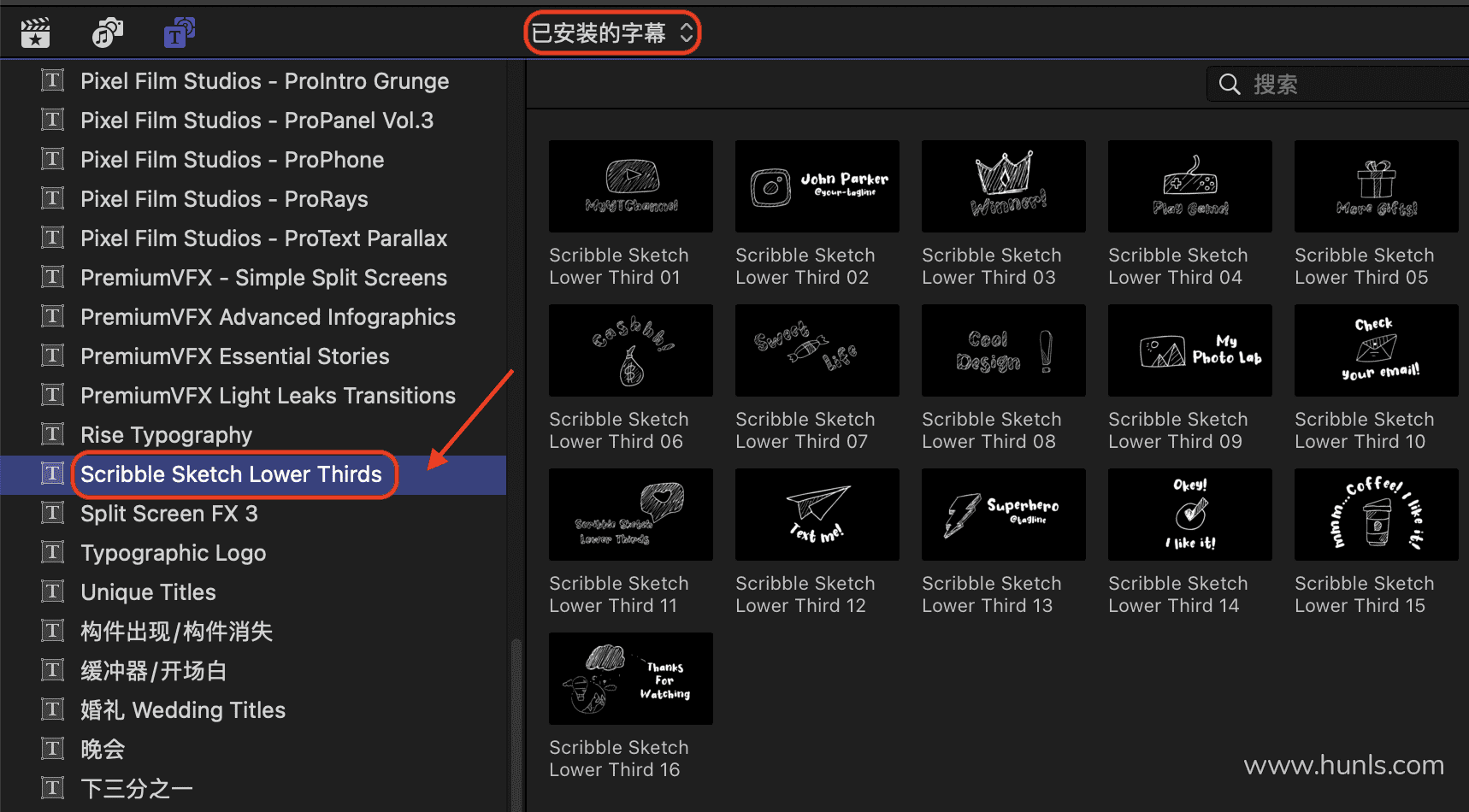Image resolution: width=1469 pixels, height=812 pixels.
Task: Select Scribble Sketch Lower Thirds category
Action: [231, 474]
